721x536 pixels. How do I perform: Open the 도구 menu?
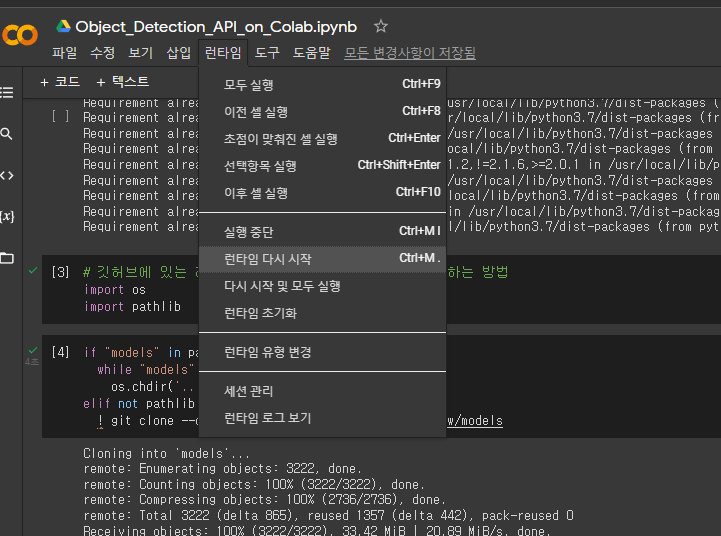tap(267, 52)
